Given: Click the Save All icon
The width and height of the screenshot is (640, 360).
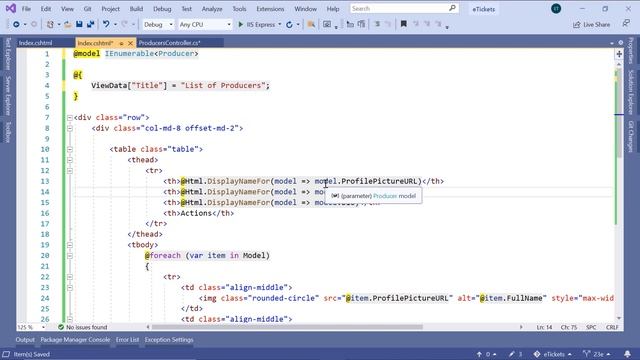Looking at the screenshot, I should click(x=90, y=24).
